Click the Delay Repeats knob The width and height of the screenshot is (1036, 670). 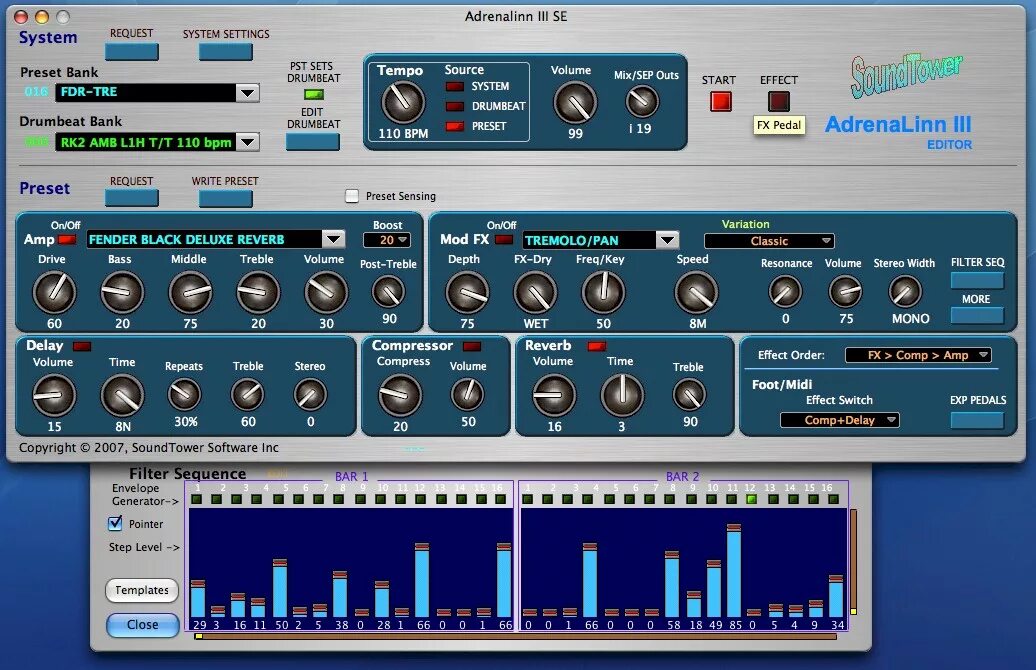point(184,394)
